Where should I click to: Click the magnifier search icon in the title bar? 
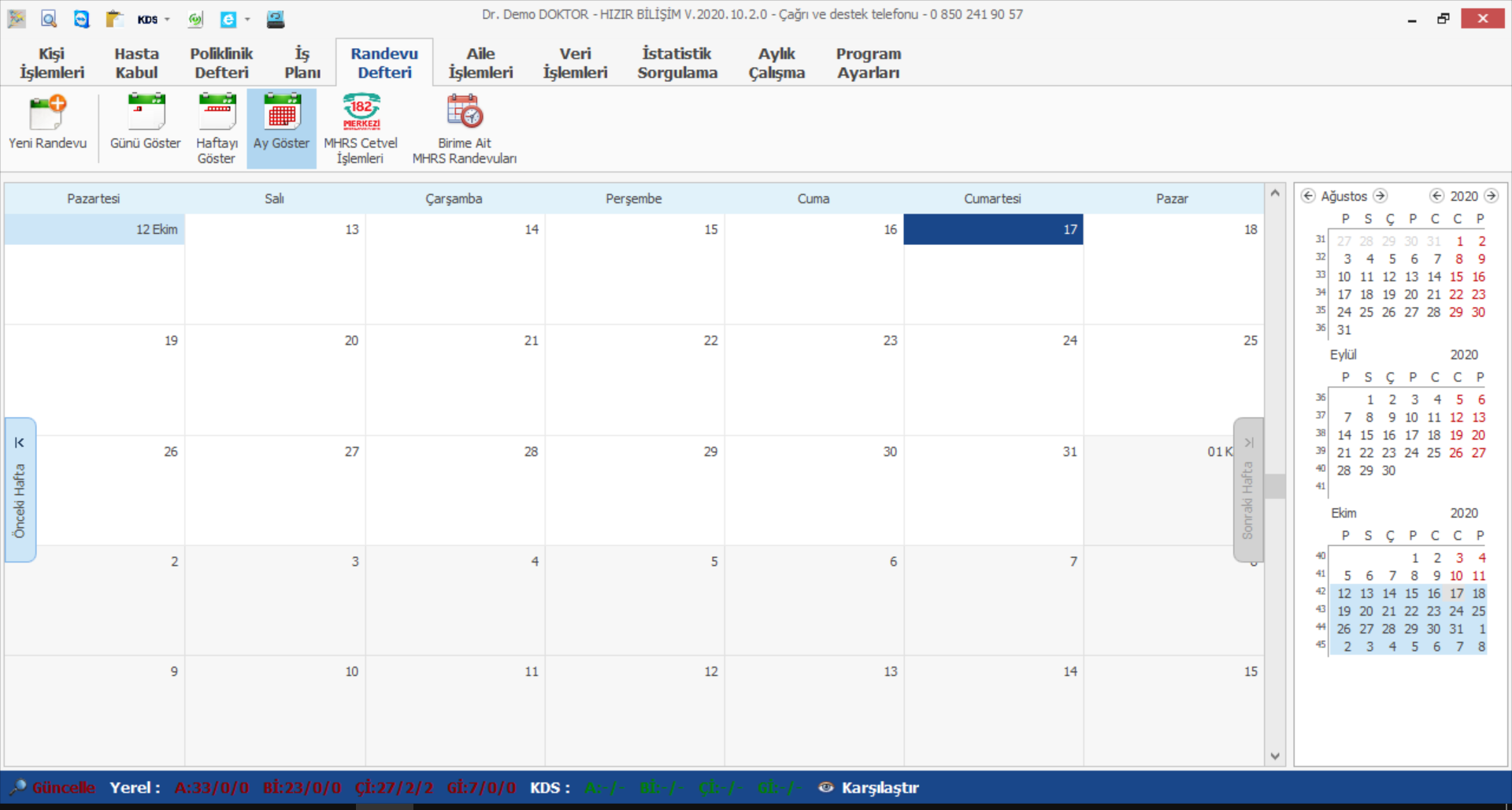49,19
